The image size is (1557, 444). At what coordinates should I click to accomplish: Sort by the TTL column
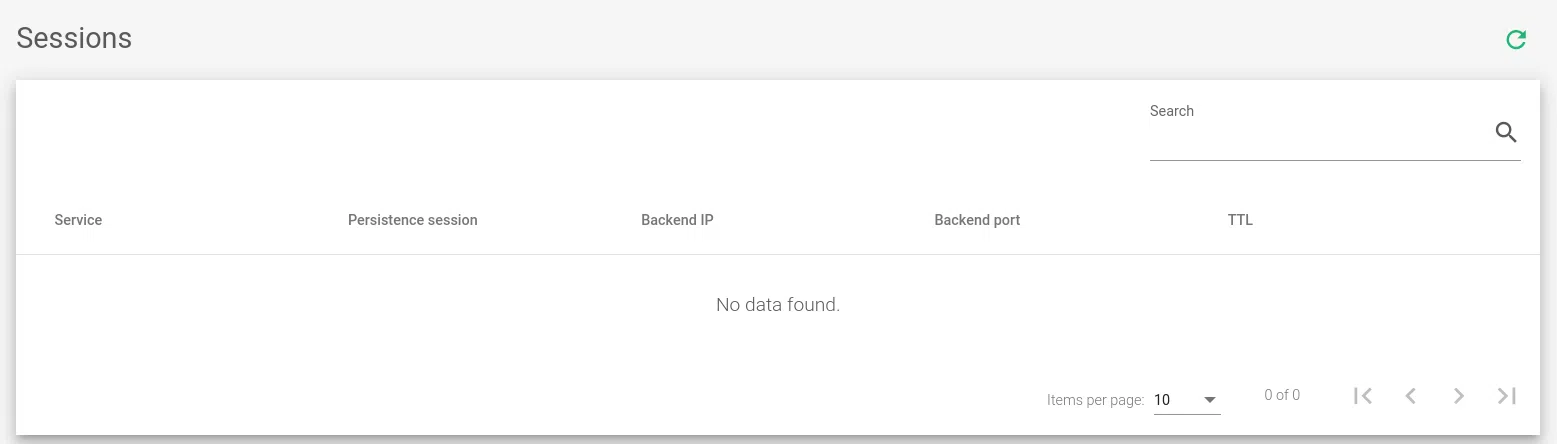1240,220
